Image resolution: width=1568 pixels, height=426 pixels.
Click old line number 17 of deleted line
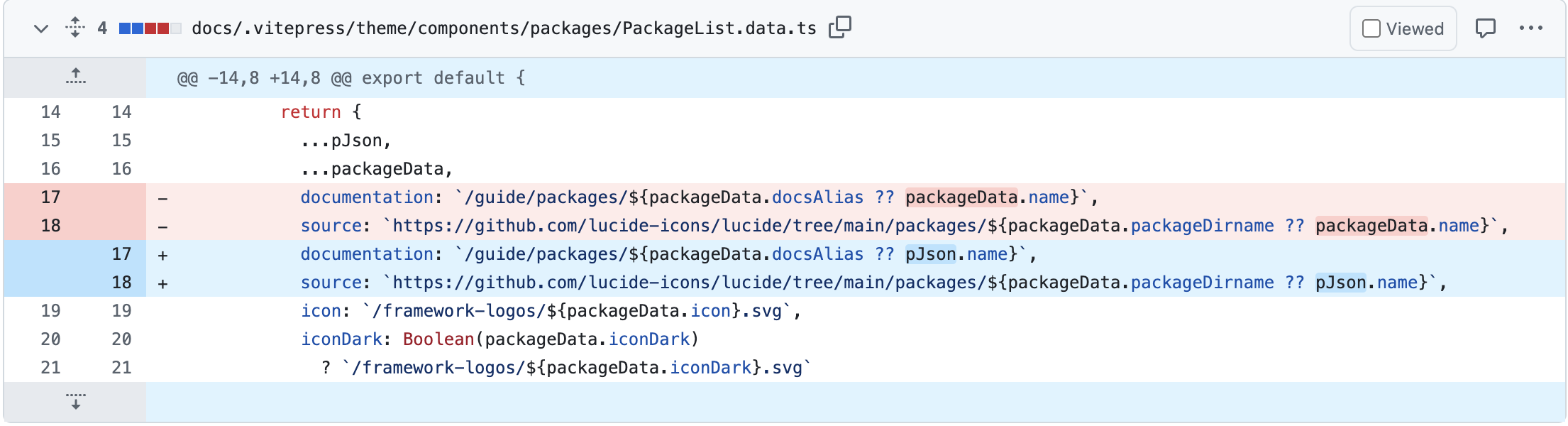click(x=50, y=197)
